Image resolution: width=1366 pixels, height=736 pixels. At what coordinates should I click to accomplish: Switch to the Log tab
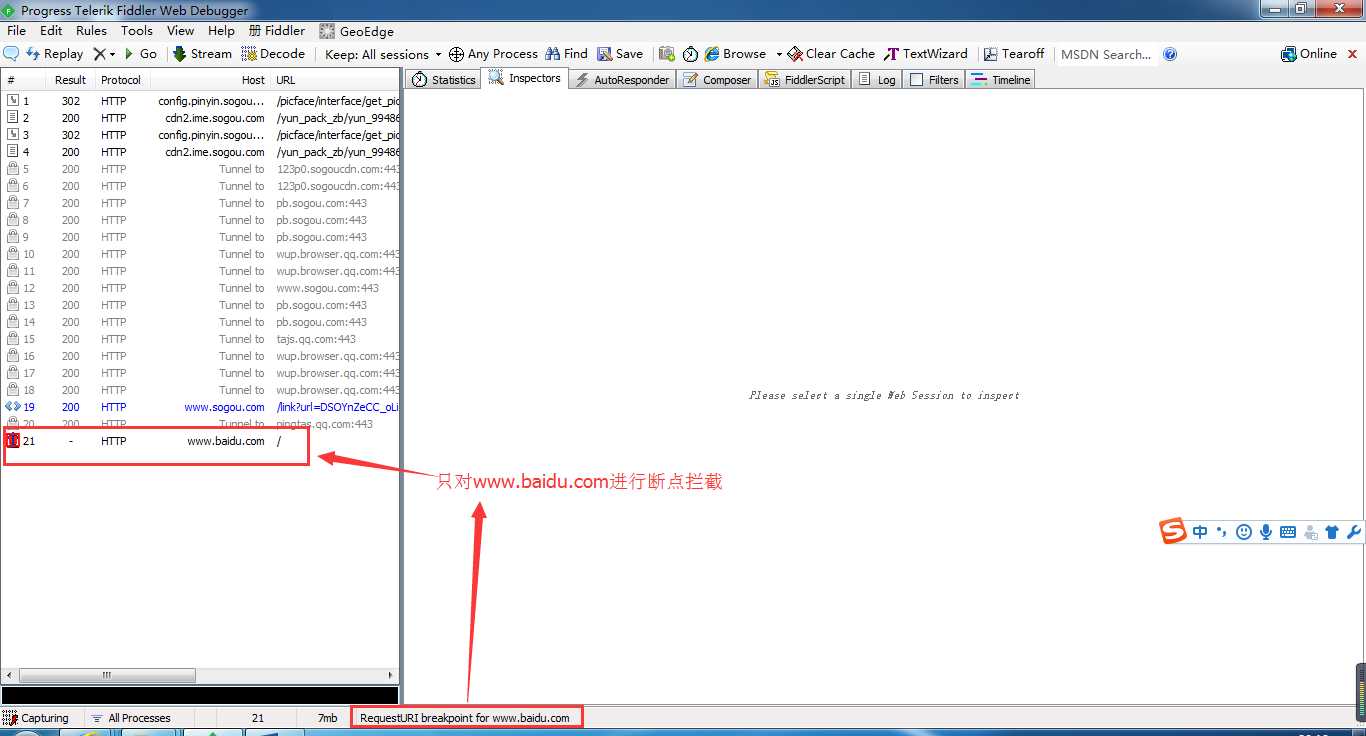click(x=877, y=80)
